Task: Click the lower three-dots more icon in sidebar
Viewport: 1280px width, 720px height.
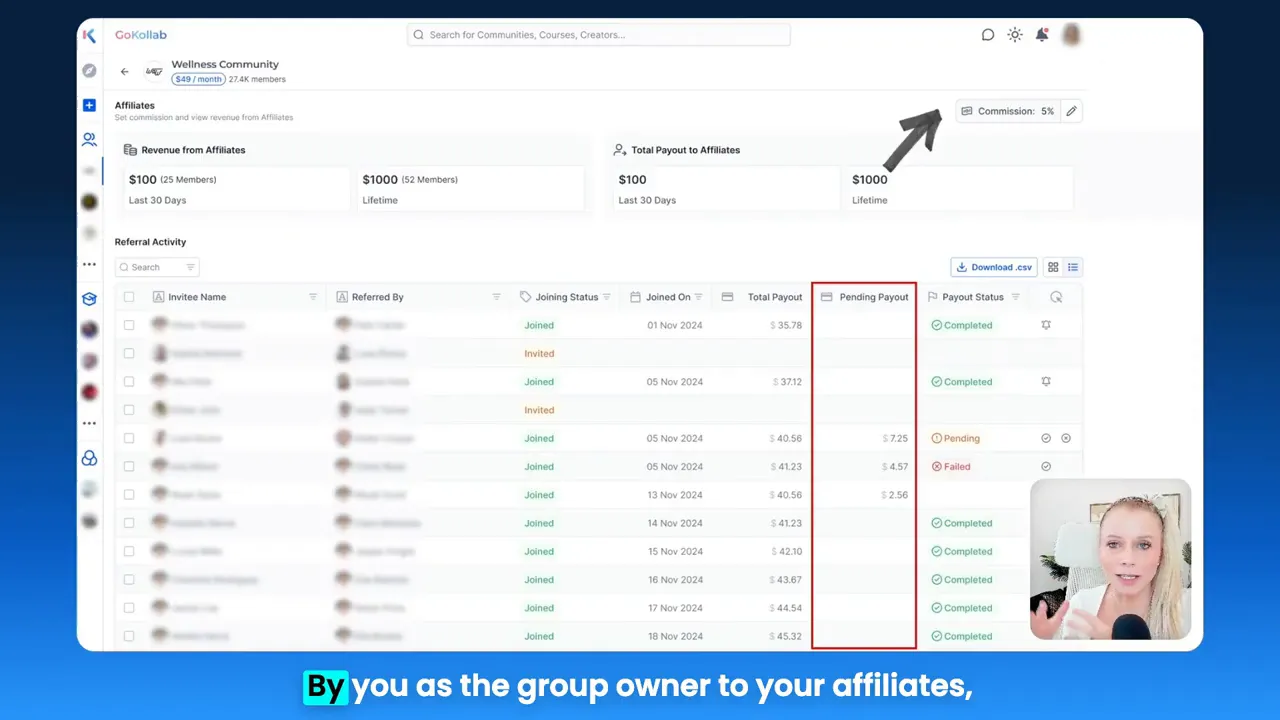Action: click(89, 424)
